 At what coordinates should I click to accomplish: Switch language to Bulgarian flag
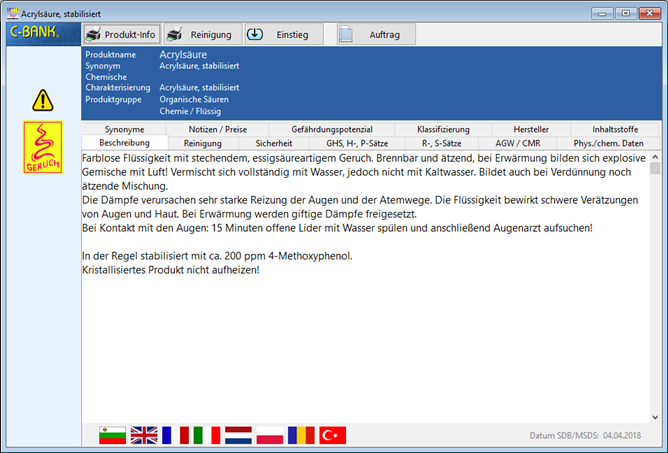tap(113, 435)
